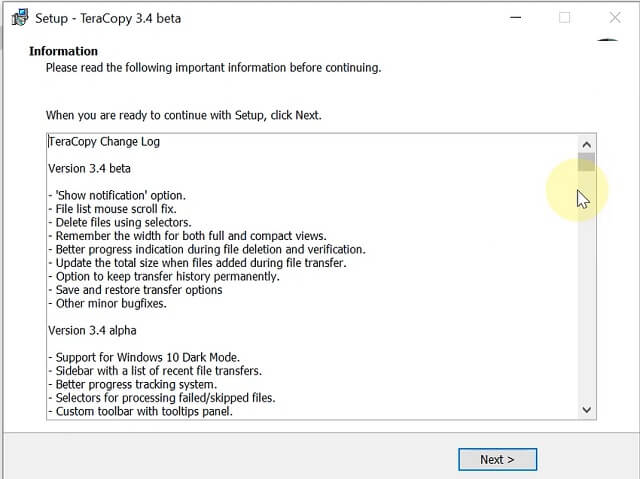Click line 'Other minor bugfixes.'
Viewport: 640px width, 479px height.
107,303
